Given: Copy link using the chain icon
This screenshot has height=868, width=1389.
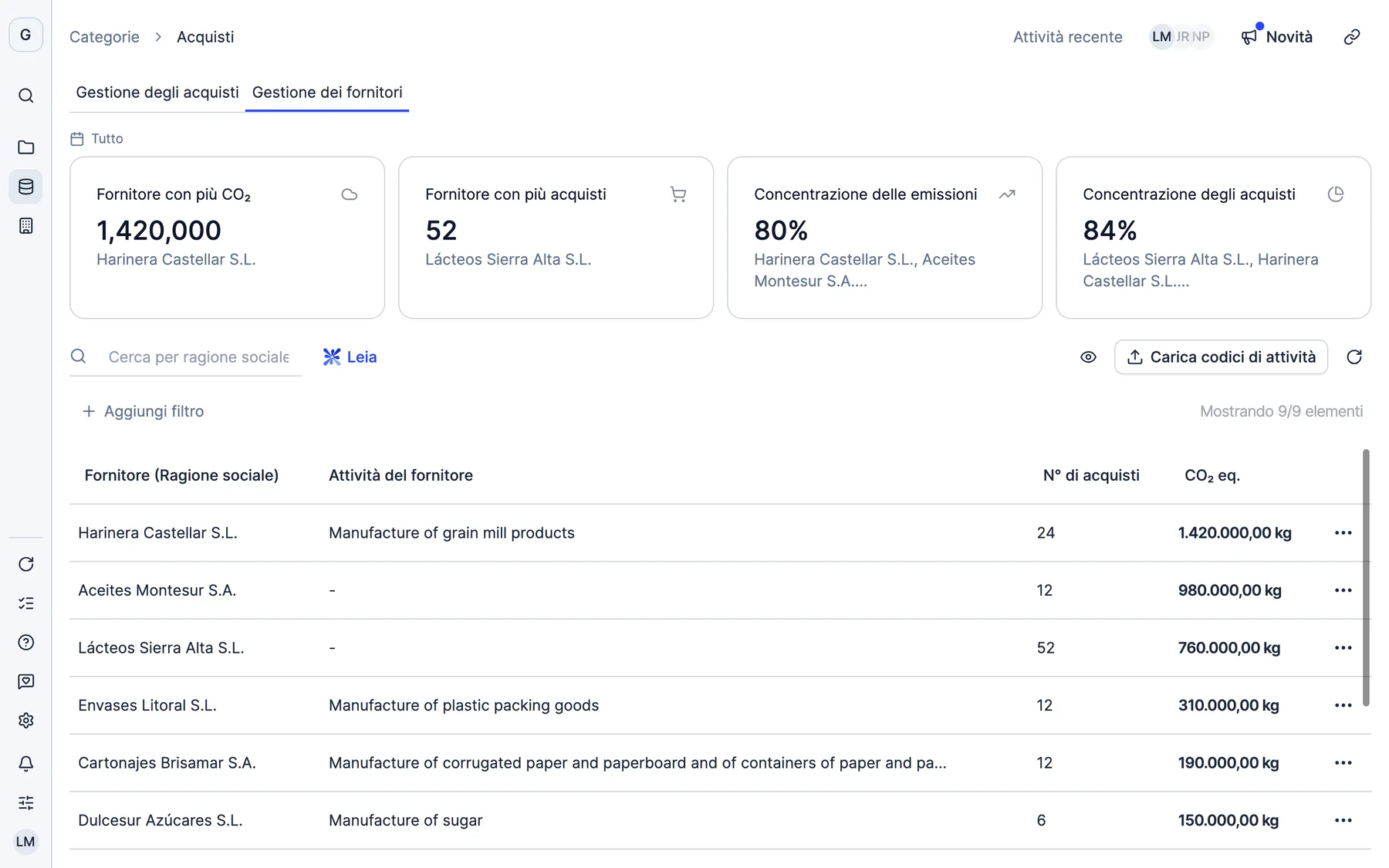Looking at the screenshot, I should click(1352, 37).
